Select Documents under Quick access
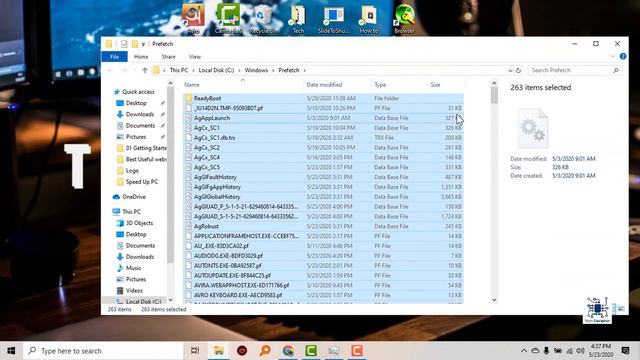640x360 pixels. pyautogui.click(x=140, y=125)
